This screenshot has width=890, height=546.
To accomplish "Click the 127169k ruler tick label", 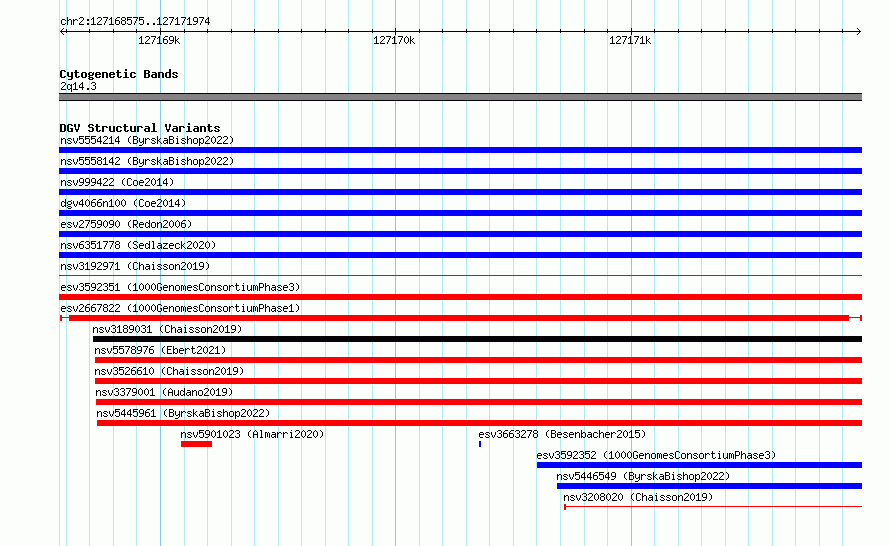I will click(x=159, y=40).
